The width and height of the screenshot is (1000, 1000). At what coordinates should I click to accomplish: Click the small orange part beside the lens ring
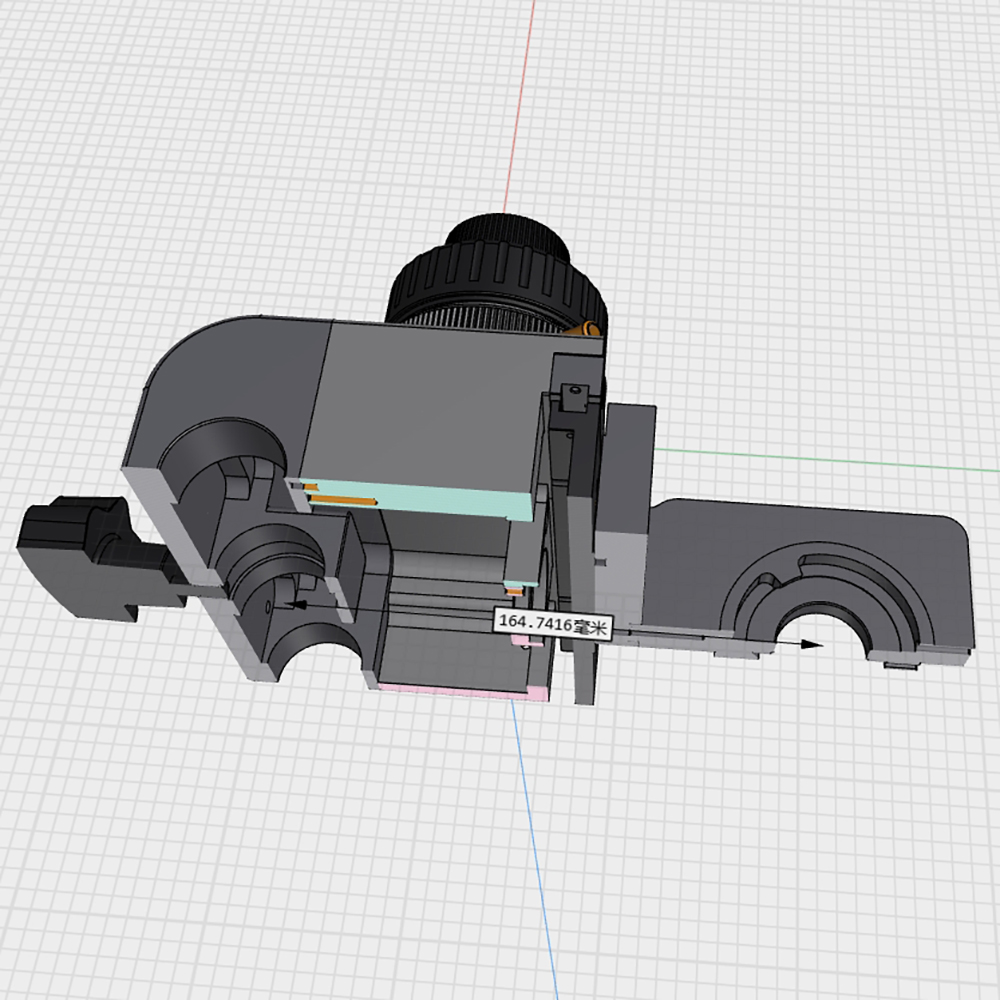tap(589, 326)
